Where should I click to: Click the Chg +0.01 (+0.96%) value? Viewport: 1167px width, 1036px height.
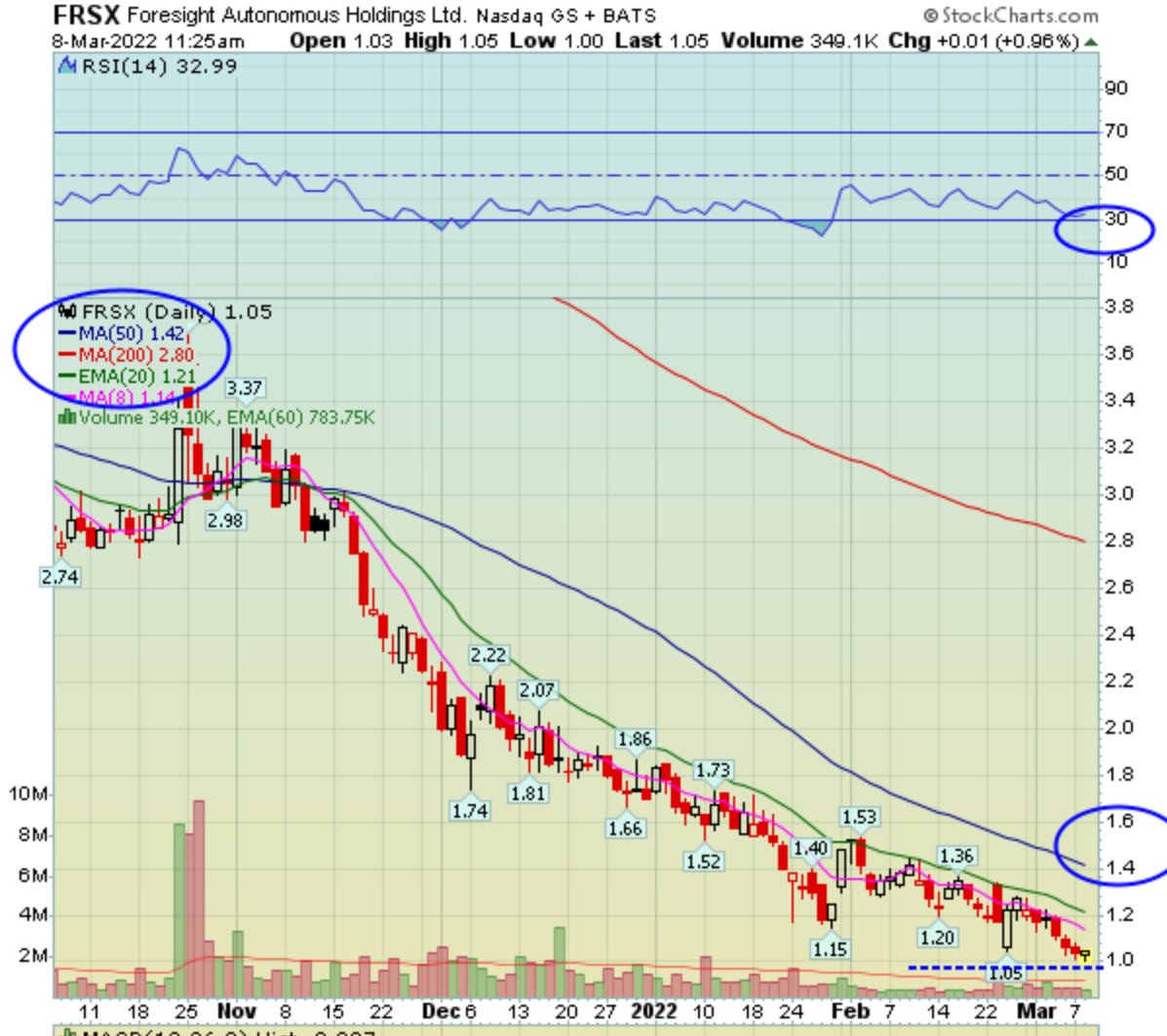(983, 41)
